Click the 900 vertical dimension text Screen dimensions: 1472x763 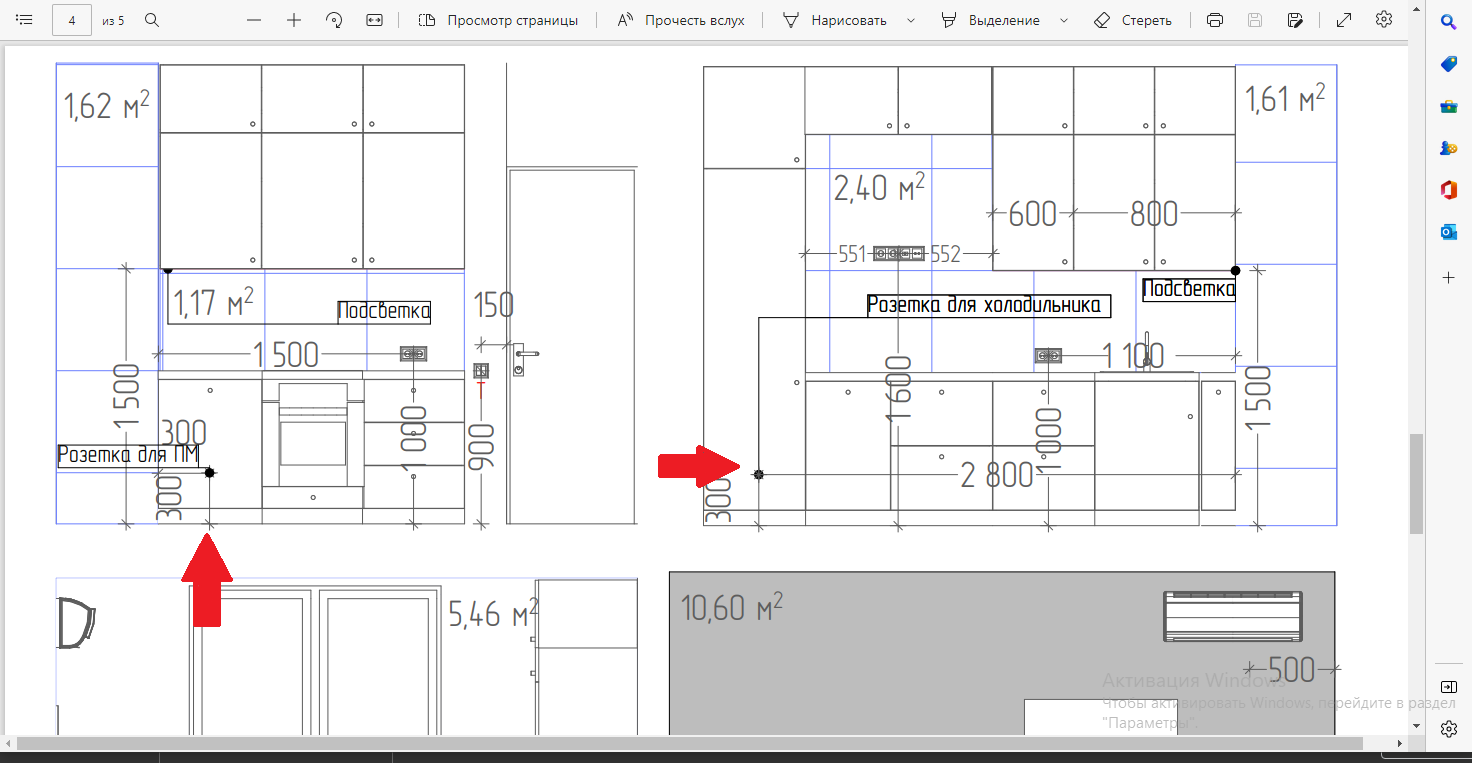[x=482, y=449]
